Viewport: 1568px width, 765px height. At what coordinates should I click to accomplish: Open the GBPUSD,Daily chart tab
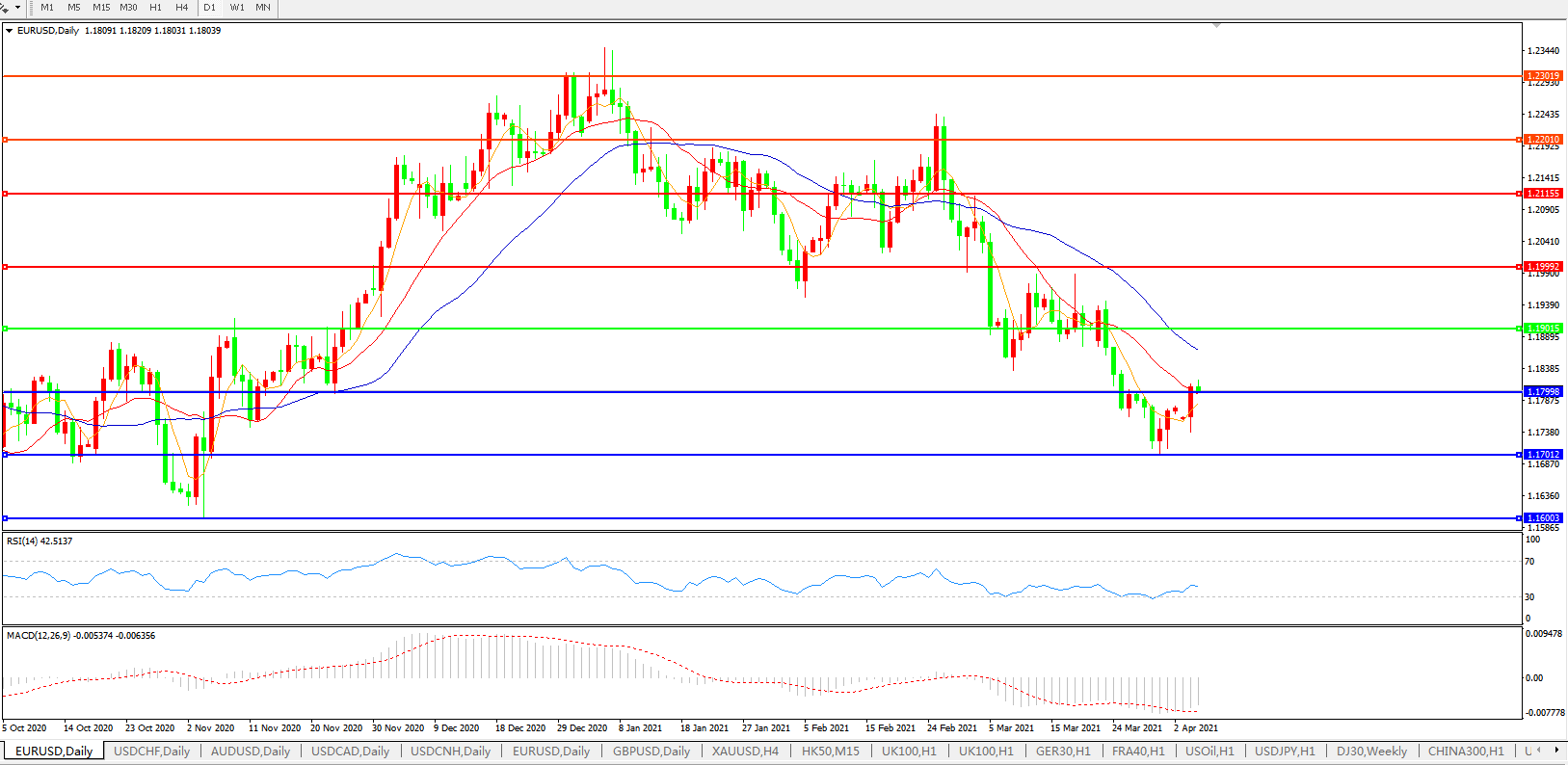click(x=651, y=752)
